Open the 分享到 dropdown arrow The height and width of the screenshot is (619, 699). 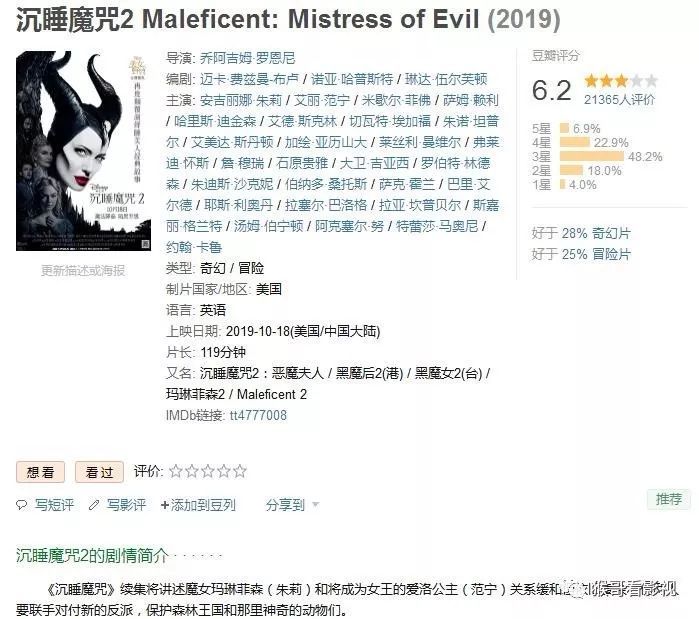click(316, 505)
